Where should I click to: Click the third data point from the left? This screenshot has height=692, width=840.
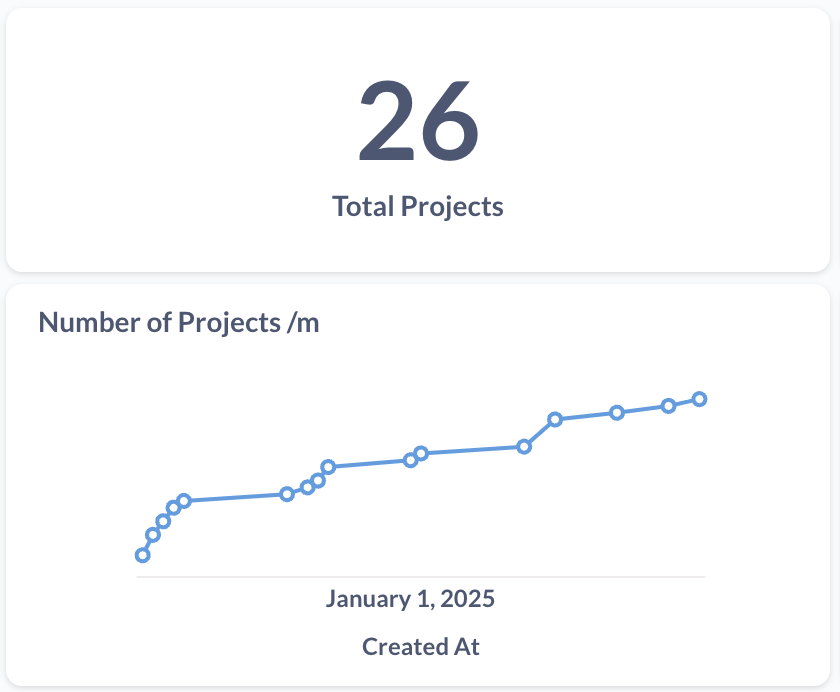tap(163, 521)
